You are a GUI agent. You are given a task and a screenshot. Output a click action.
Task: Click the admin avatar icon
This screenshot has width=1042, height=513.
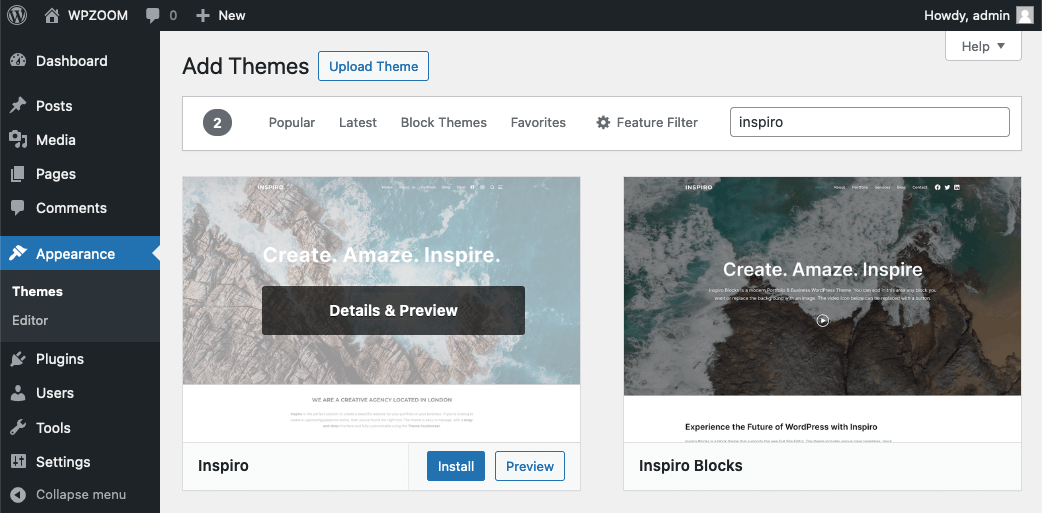[1025, 15]
